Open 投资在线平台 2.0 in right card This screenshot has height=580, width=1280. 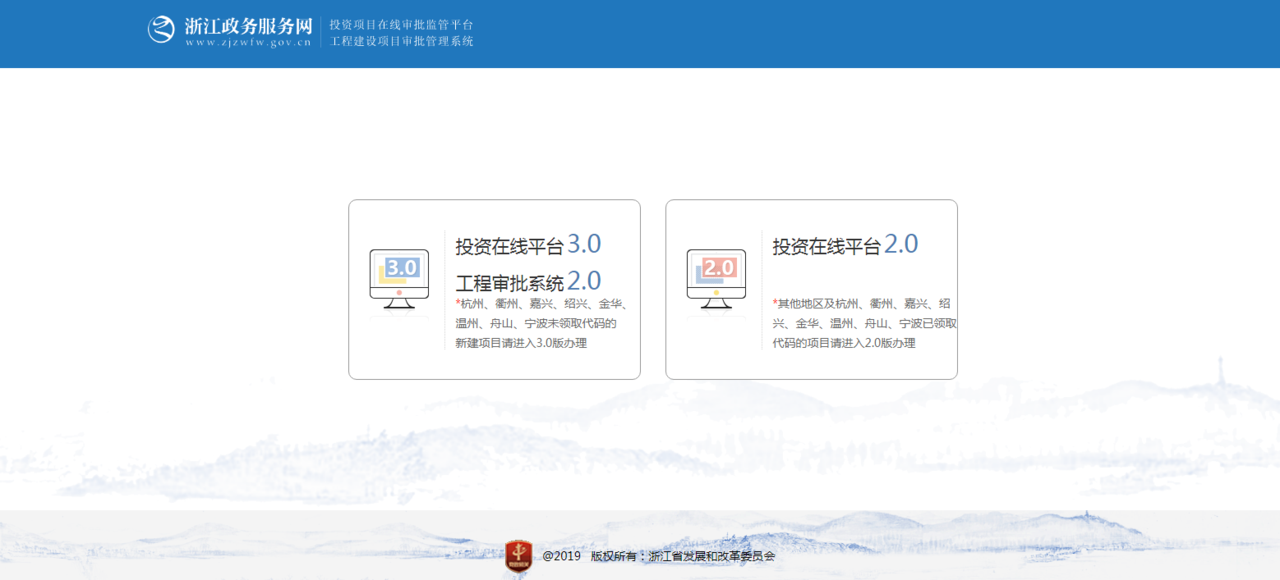point(826,246)
